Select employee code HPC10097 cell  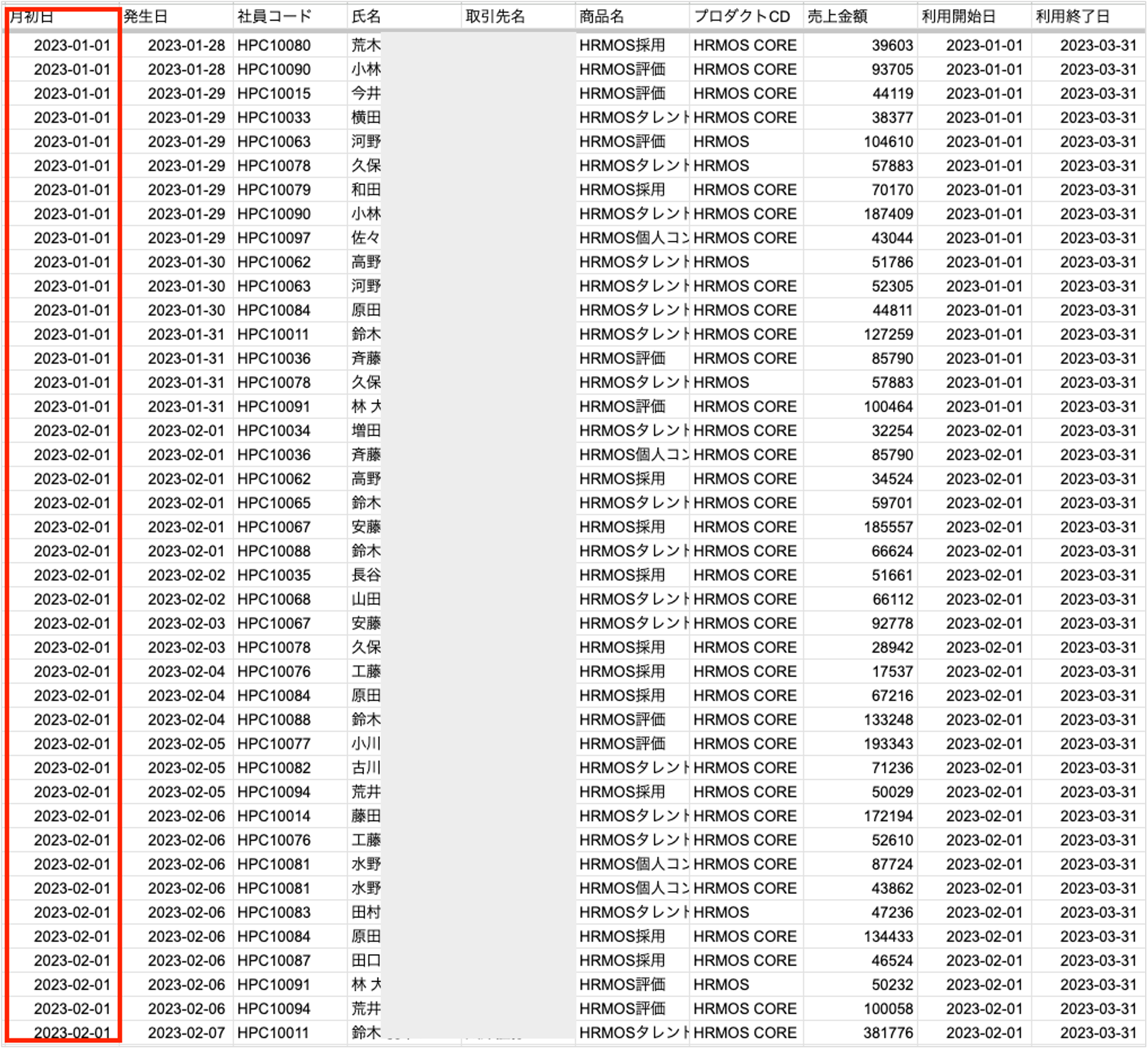[274, 238]
